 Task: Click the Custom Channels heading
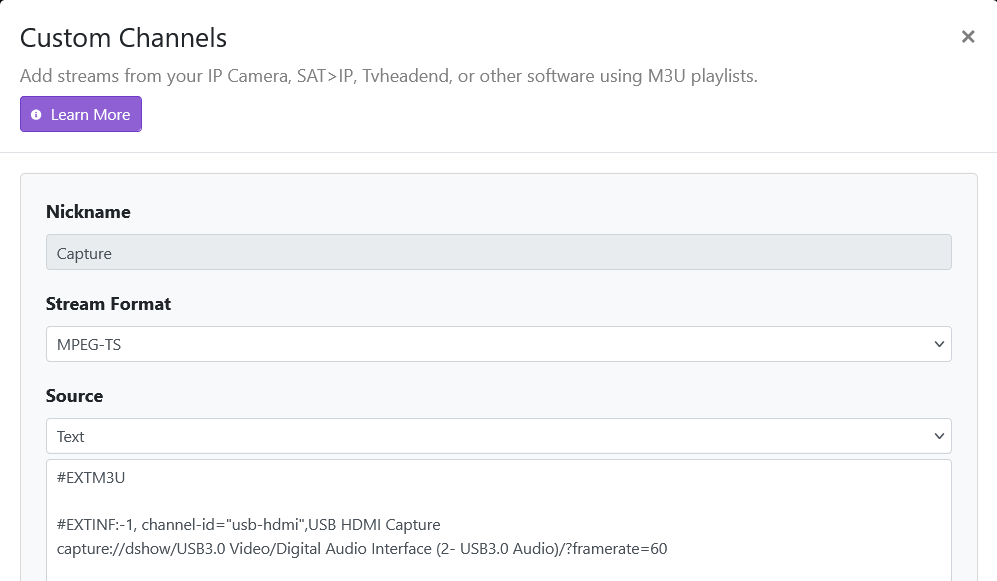click(123, 38)
